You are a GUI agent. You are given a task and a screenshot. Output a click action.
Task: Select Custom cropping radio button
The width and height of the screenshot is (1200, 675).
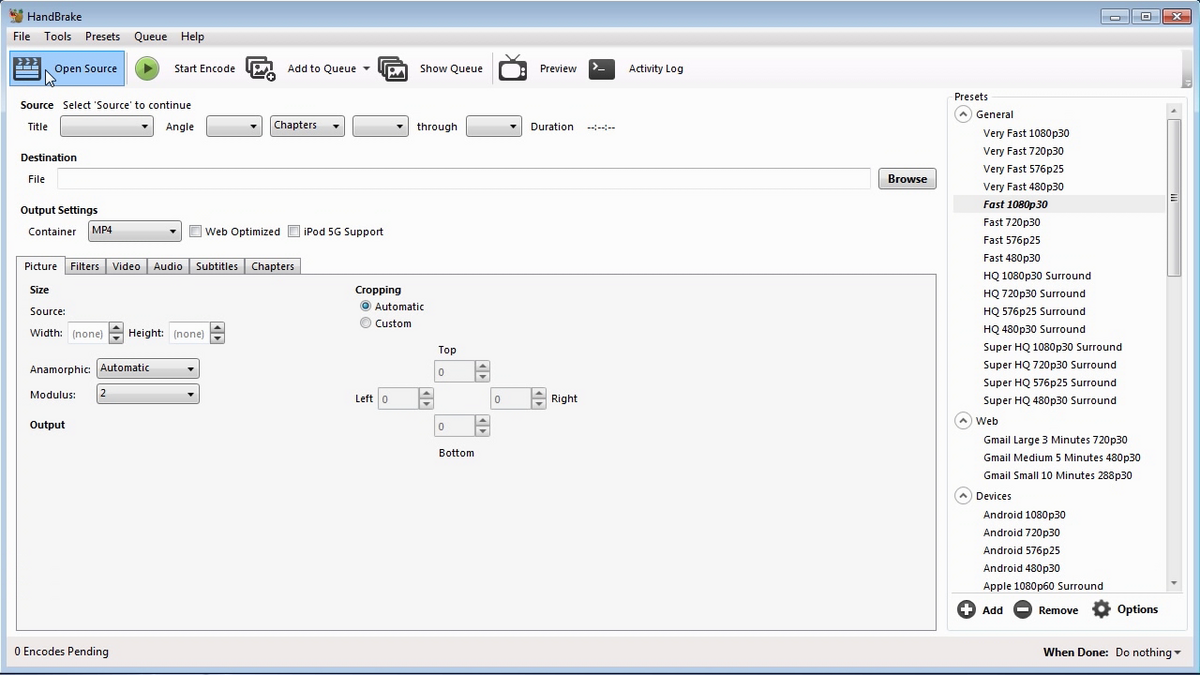(366, 323)
